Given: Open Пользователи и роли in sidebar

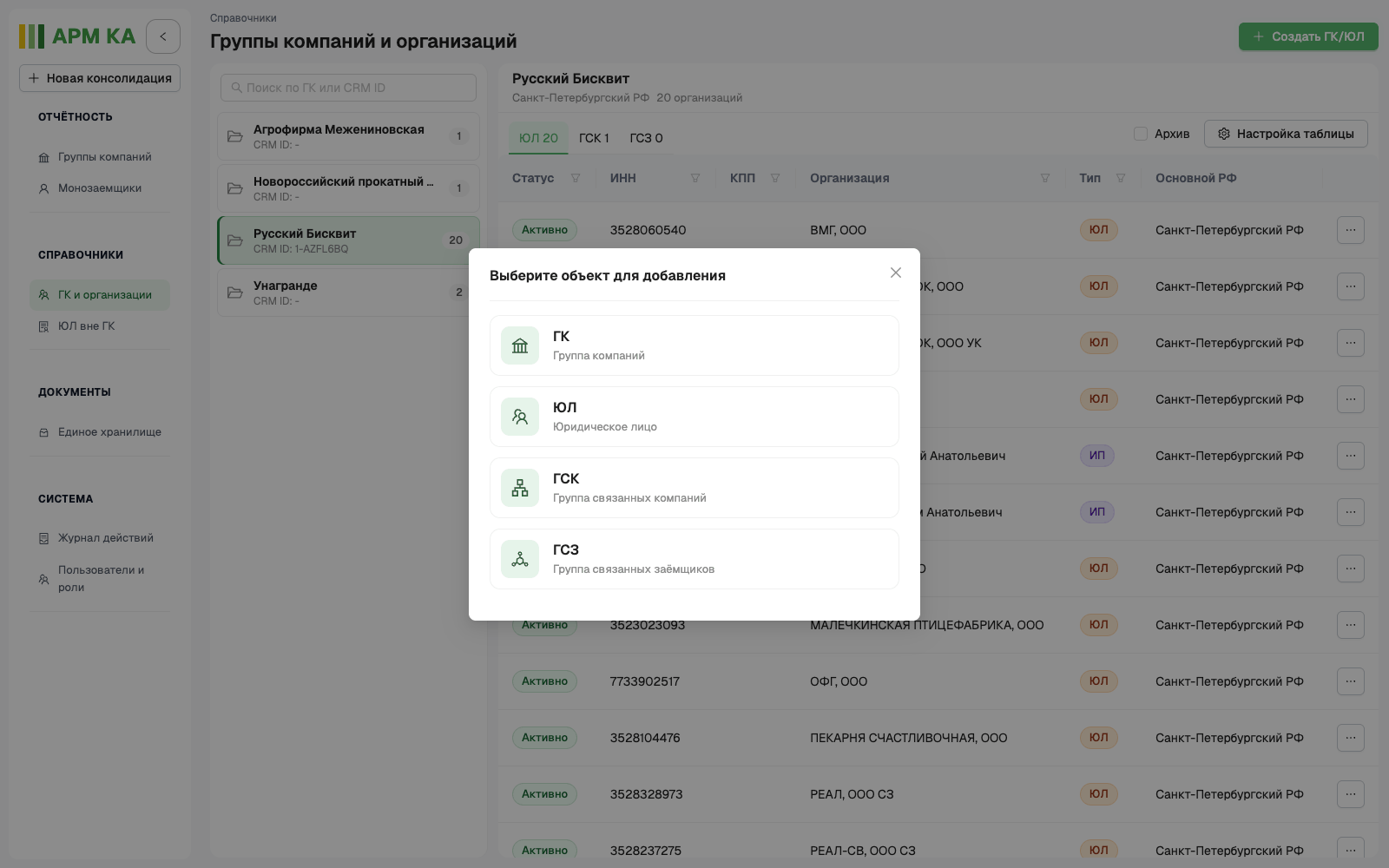Looking at the screenshot, I should (100, 579).
